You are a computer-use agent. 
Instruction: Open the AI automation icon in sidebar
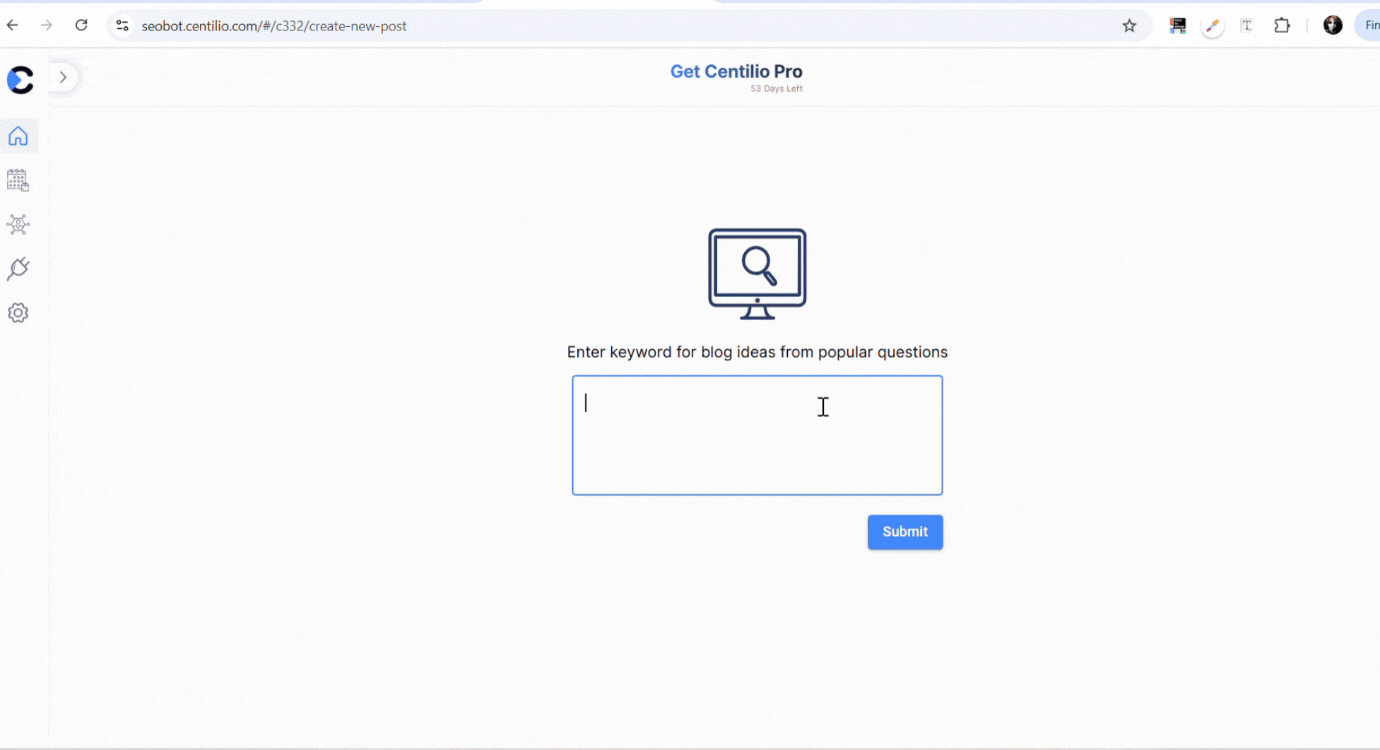[18, 224]
